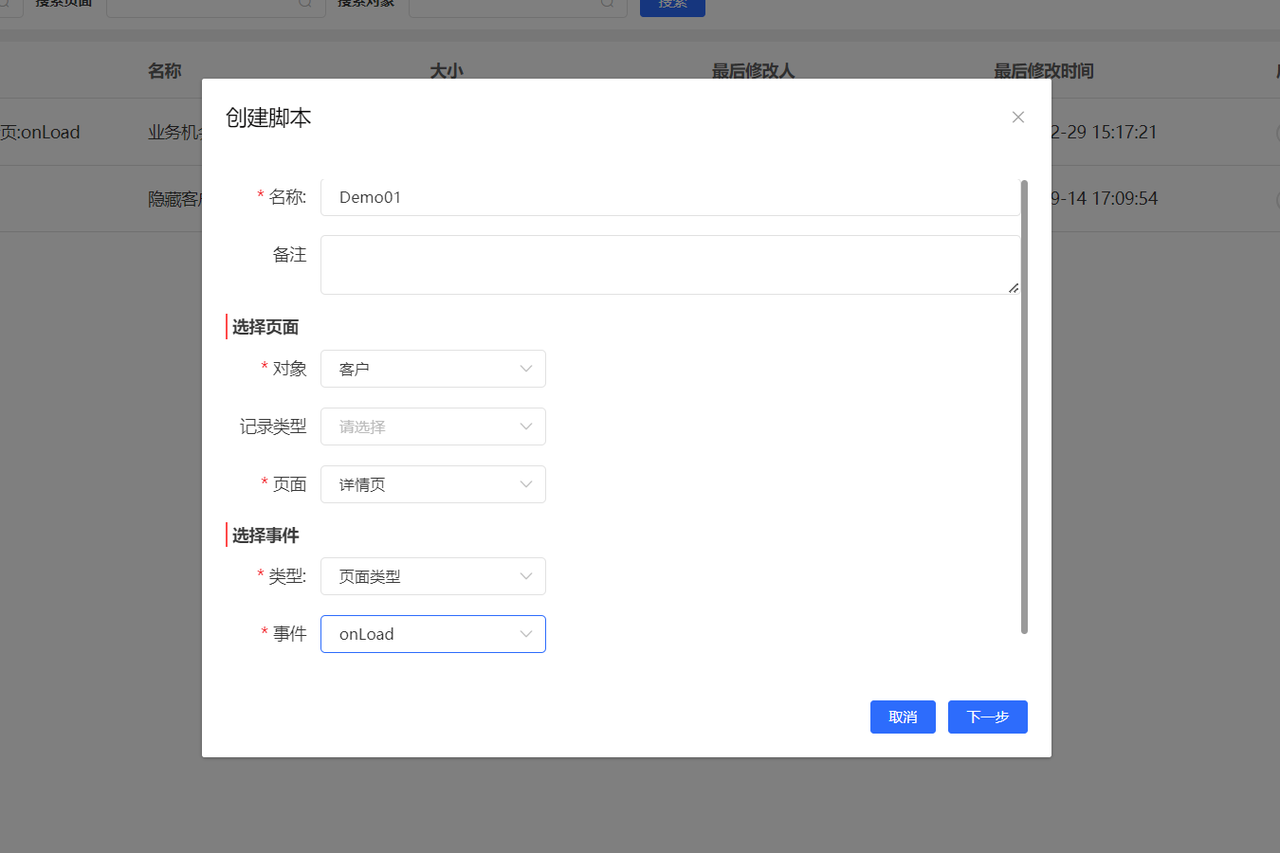Viewport: 1280px width, 853px height.
Task: Click the 大小 column header
Action: point(446,71)
